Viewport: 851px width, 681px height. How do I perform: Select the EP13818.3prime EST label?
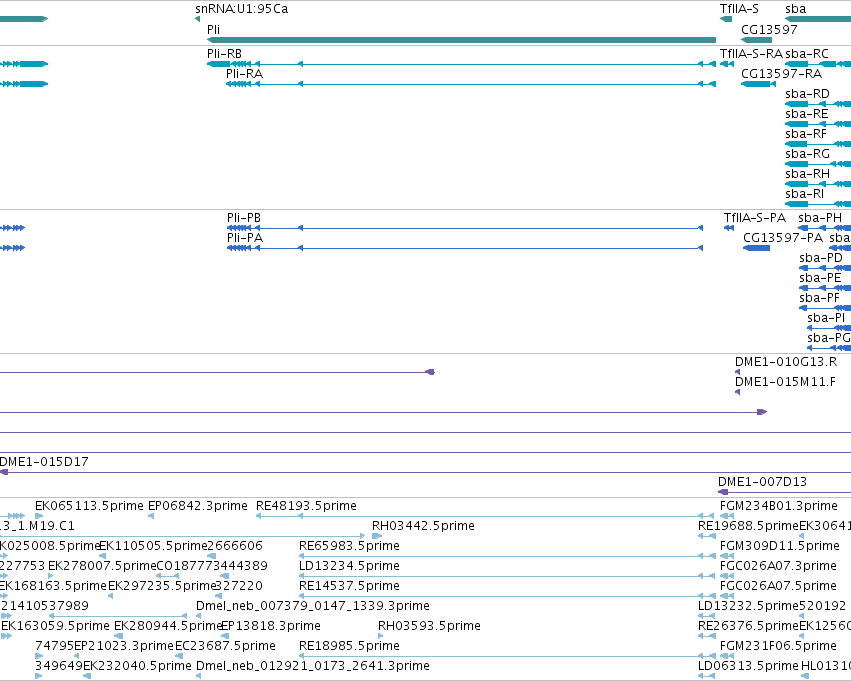pos(271,626)
